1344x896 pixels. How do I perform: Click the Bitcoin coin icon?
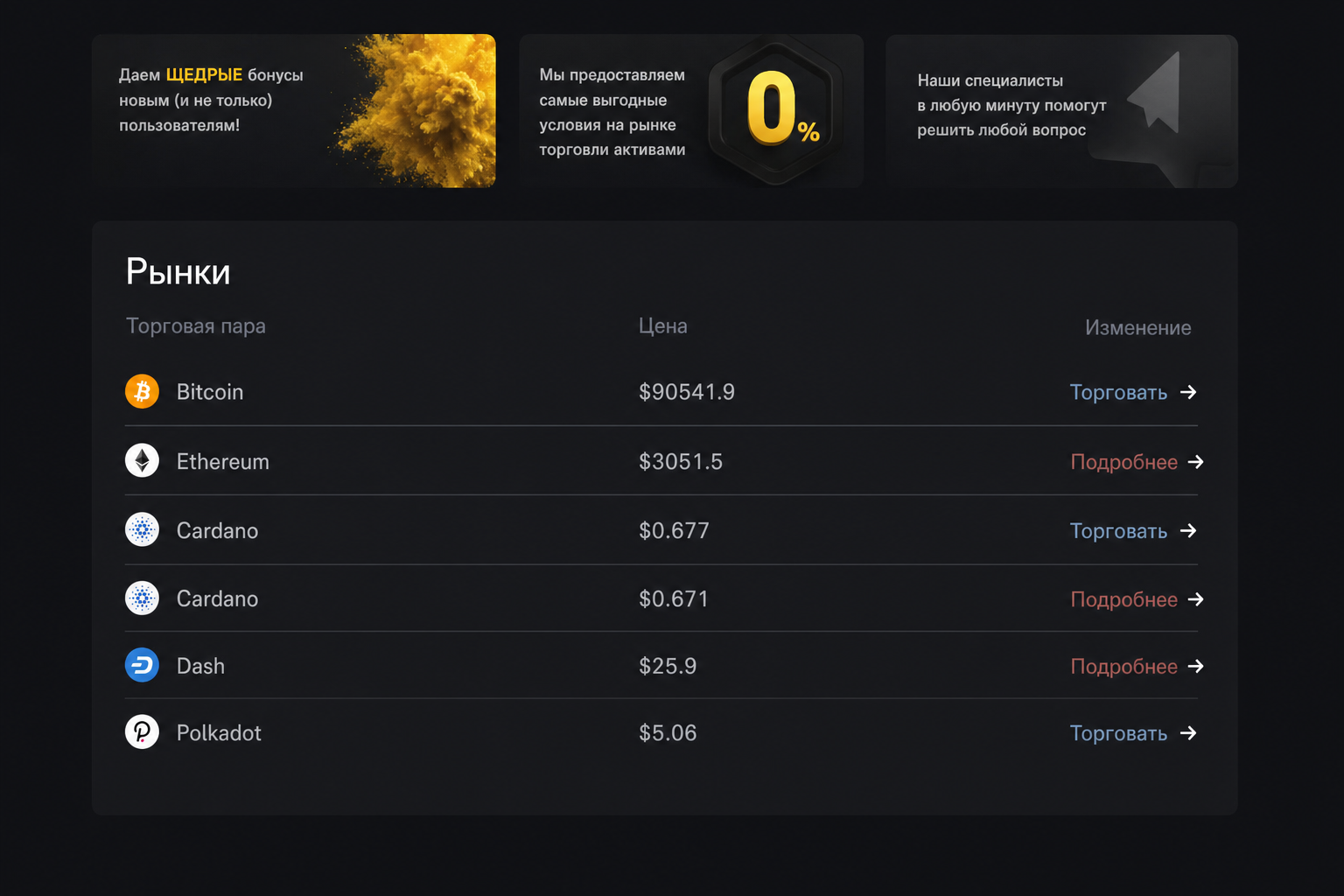point(142,391)
